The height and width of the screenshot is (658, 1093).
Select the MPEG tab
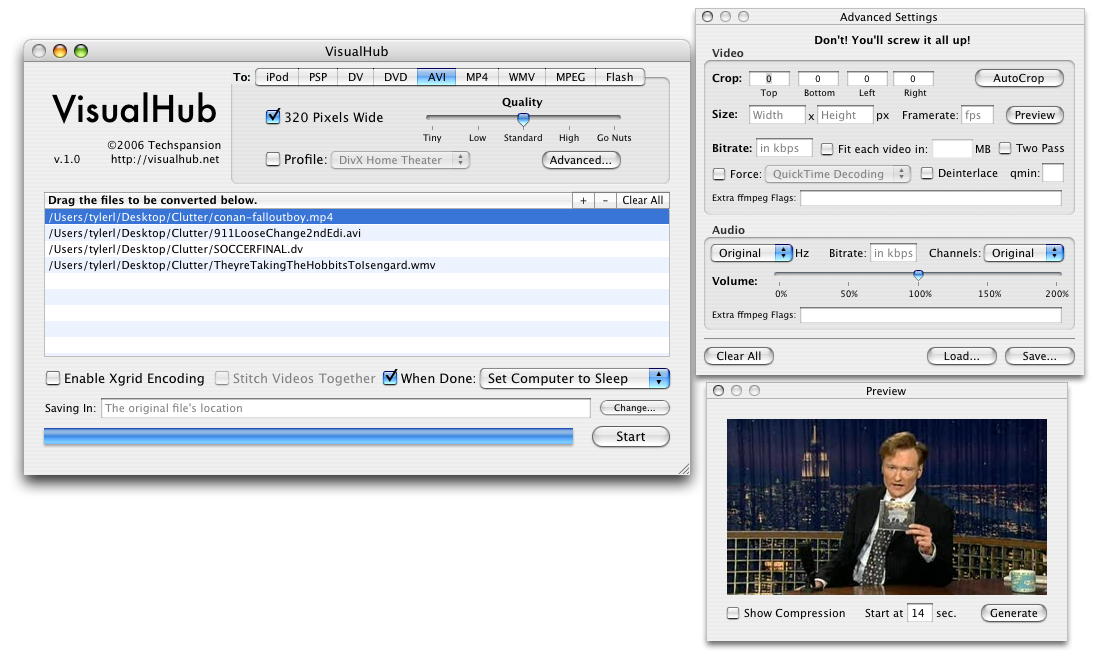(570, 77)
